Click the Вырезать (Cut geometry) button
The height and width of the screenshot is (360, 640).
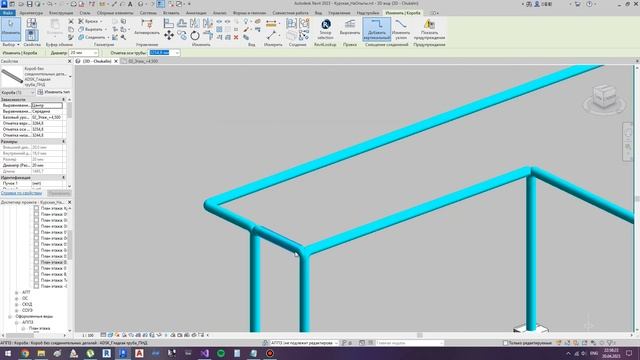tap(93, 29)
